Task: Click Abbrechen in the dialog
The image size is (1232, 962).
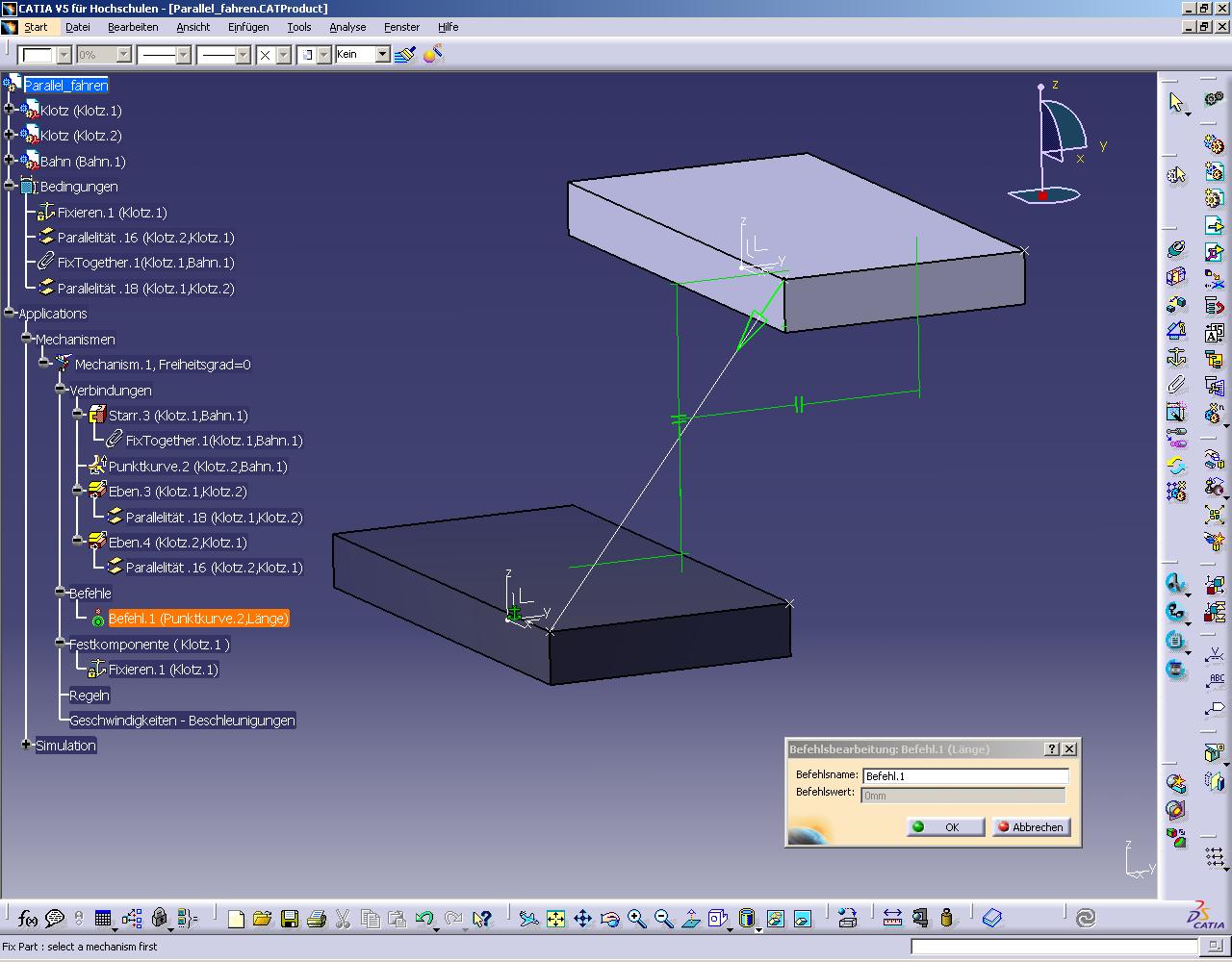Action: 1030,827
